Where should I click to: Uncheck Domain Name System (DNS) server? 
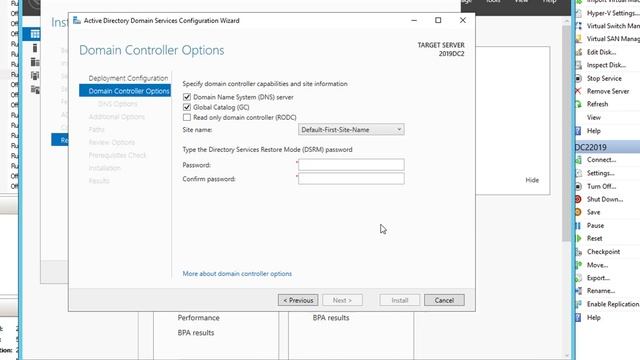coord(187,97)
